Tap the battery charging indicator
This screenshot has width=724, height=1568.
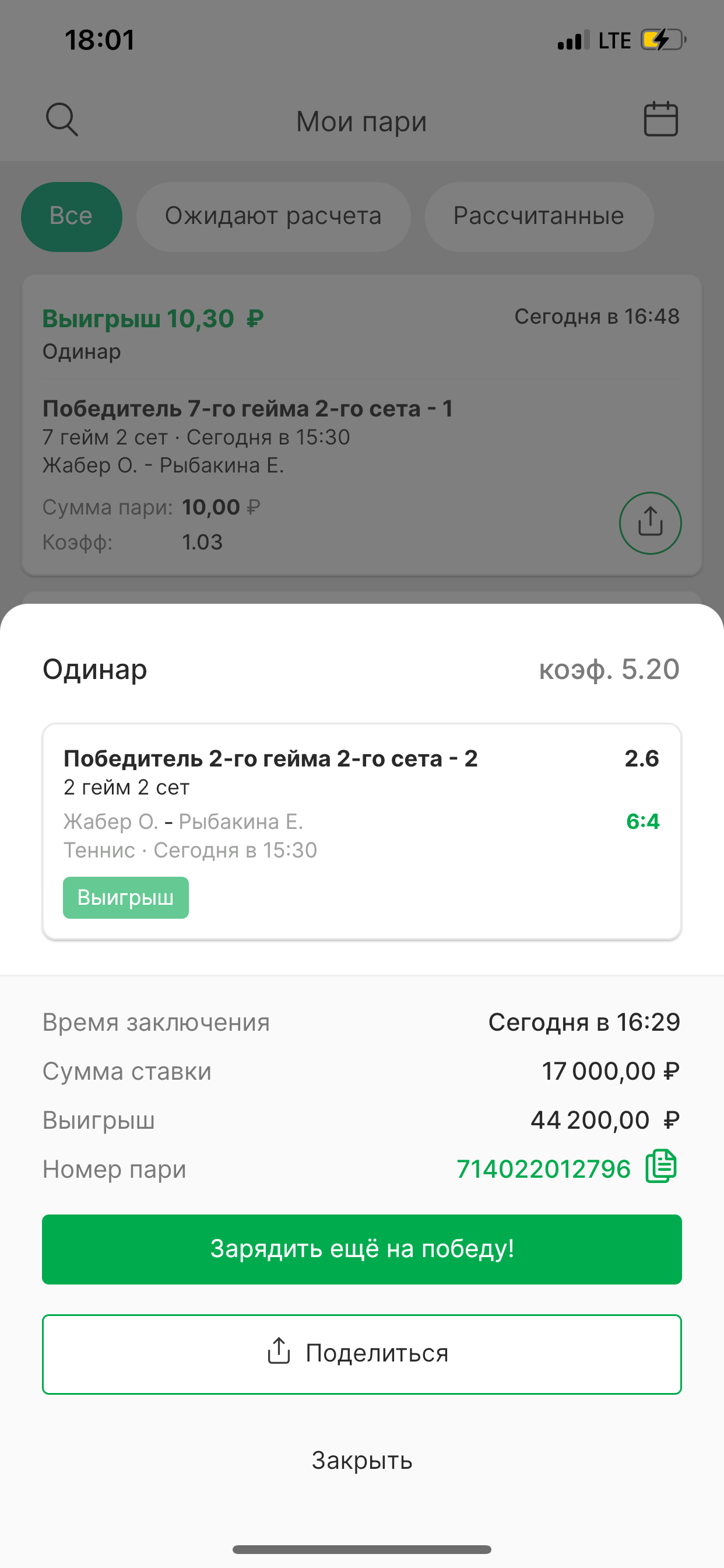coord(663,40)
